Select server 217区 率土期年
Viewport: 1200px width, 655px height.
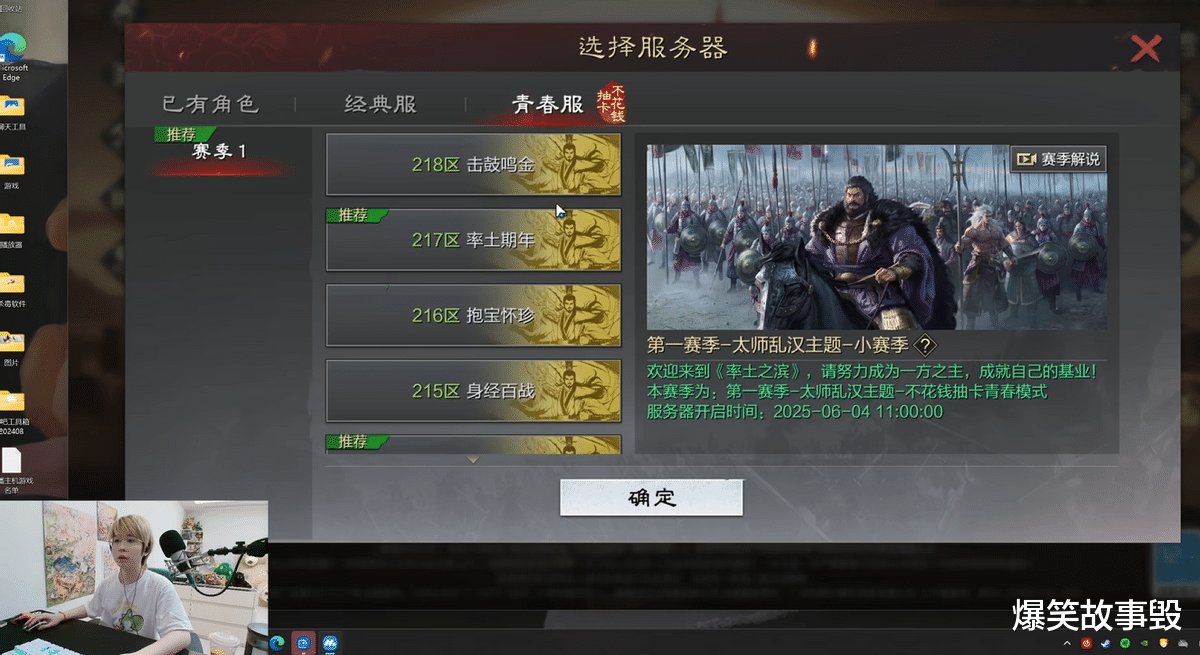click(x=473, y=240)
